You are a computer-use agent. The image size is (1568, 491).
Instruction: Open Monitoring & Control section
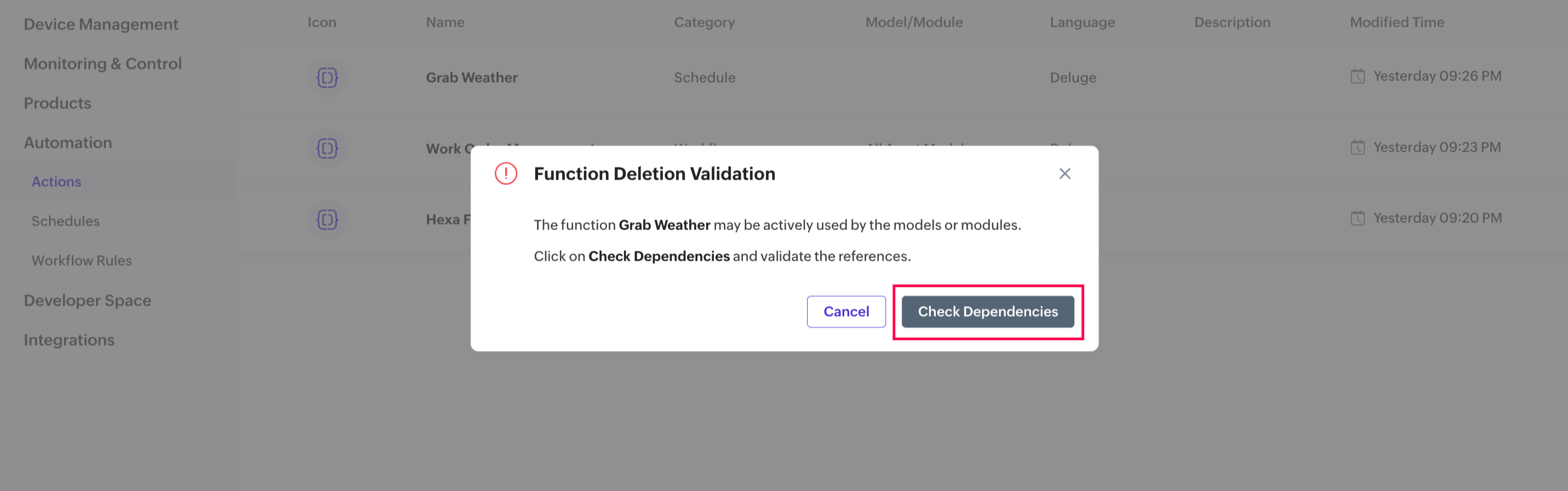coord(103,64)
